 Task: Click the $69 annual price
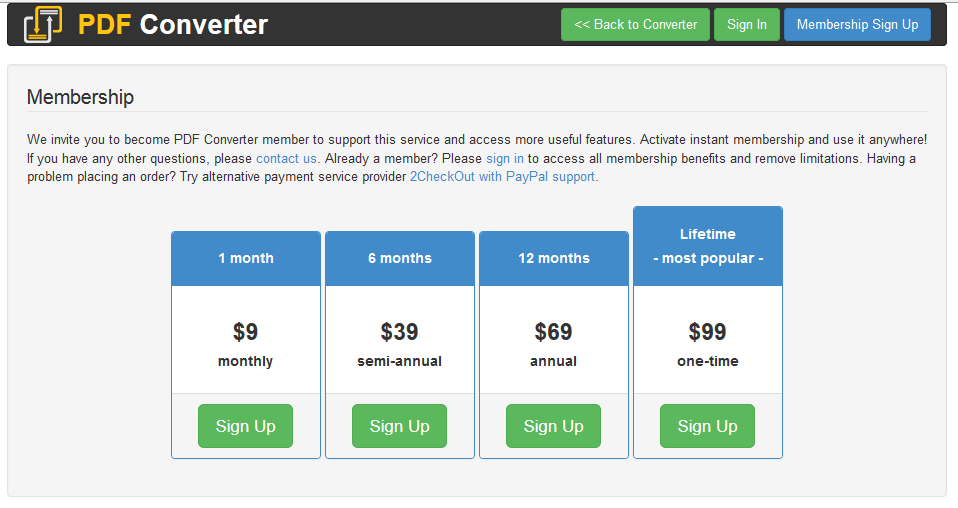(553, 332)
